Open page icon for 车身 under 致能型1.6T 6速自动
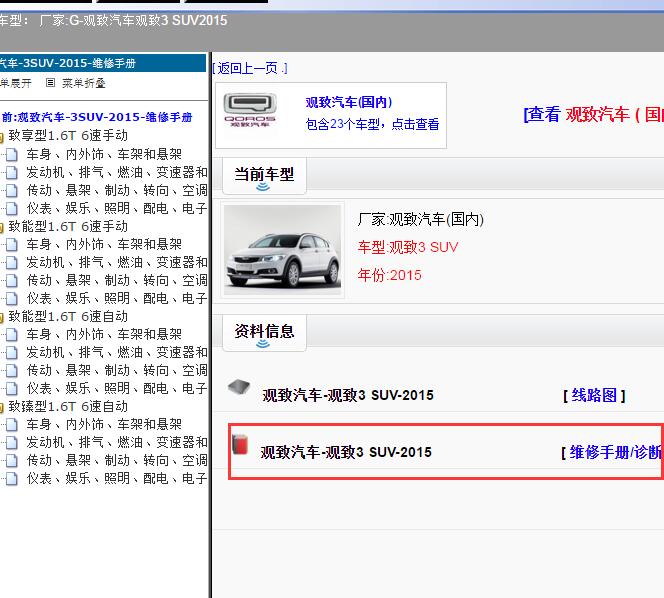664x598 pixels. (12, 335)
